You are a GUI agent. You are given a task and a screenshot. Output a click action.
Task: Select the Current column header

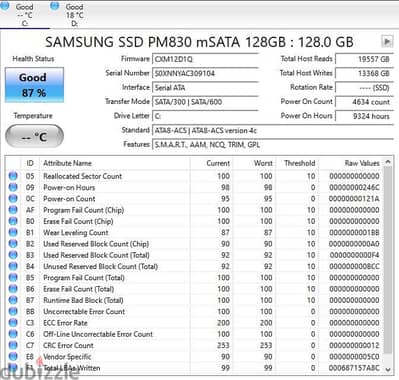211,163
